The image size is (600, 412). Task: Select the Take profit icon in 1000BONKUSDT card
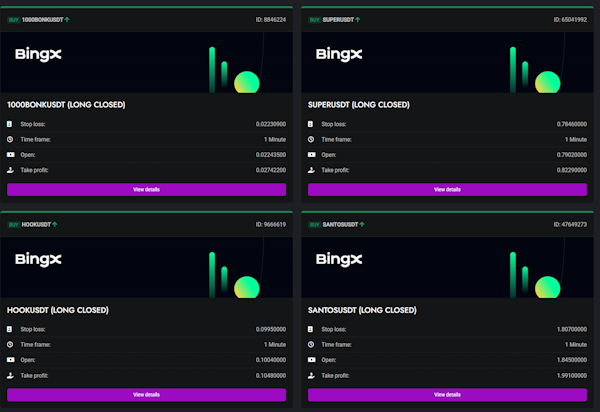pos(10,170)
